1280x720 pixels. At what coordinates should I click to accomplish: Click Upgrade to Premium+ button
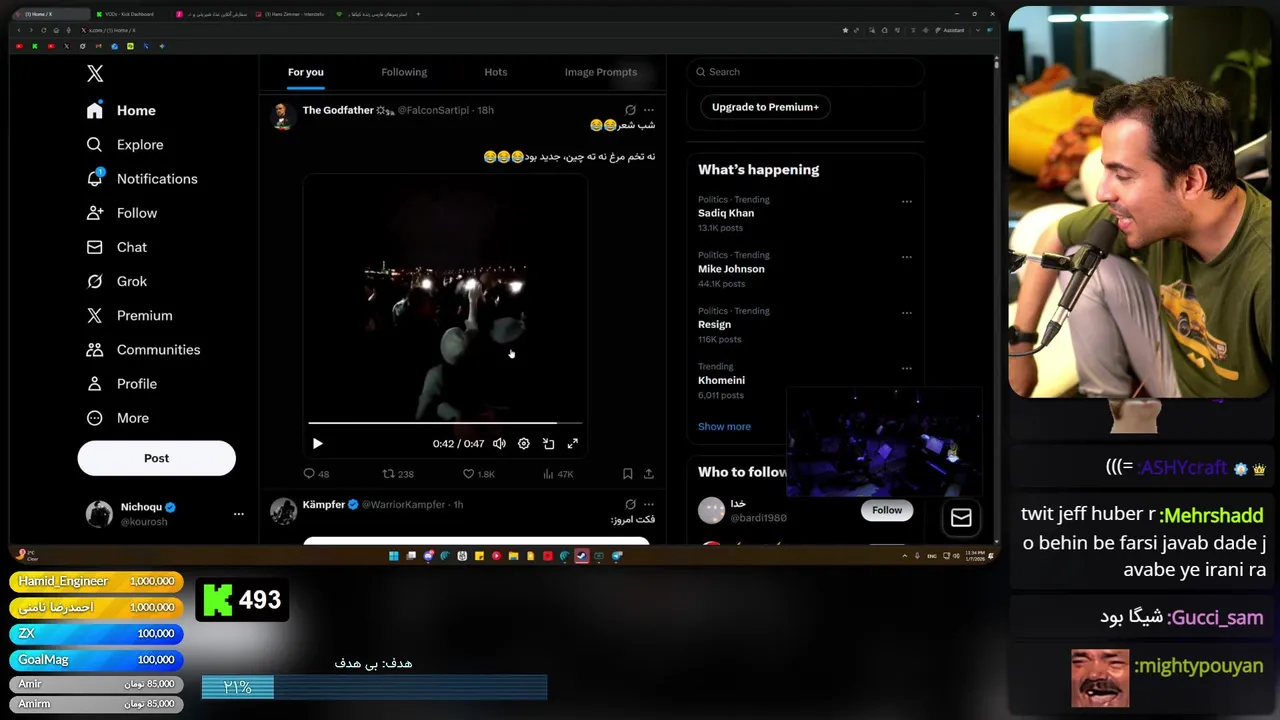tap(765, 107)
